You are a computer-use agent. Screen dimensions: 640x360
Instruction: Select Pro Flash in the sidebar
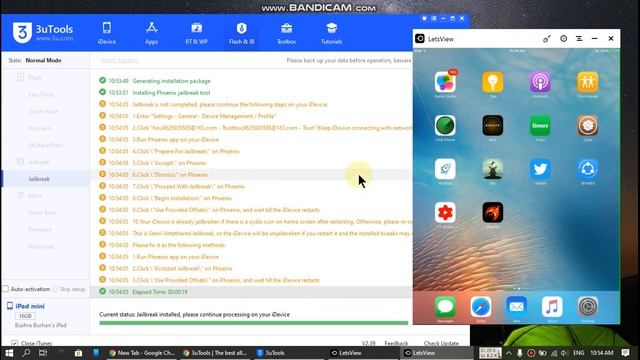pos(40,128)
